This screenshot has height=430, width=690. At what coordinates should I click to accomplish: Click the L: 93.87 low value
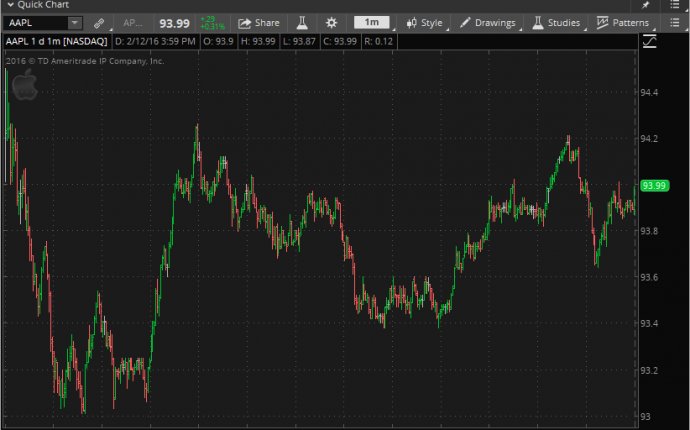click(299, 42)
